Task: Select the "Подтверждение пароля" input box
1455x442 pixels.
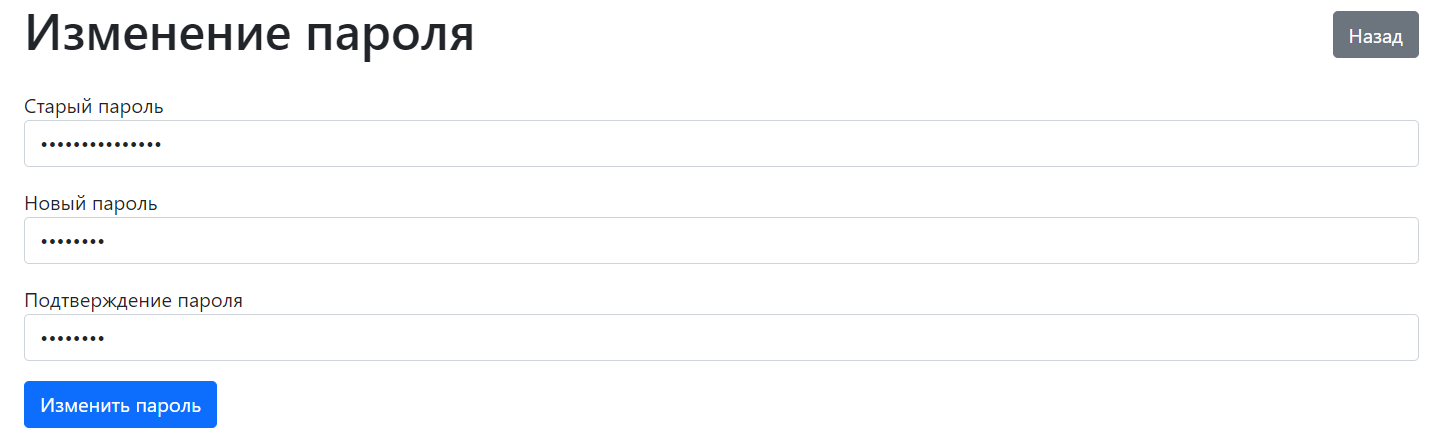Action: tap(720, 338)
